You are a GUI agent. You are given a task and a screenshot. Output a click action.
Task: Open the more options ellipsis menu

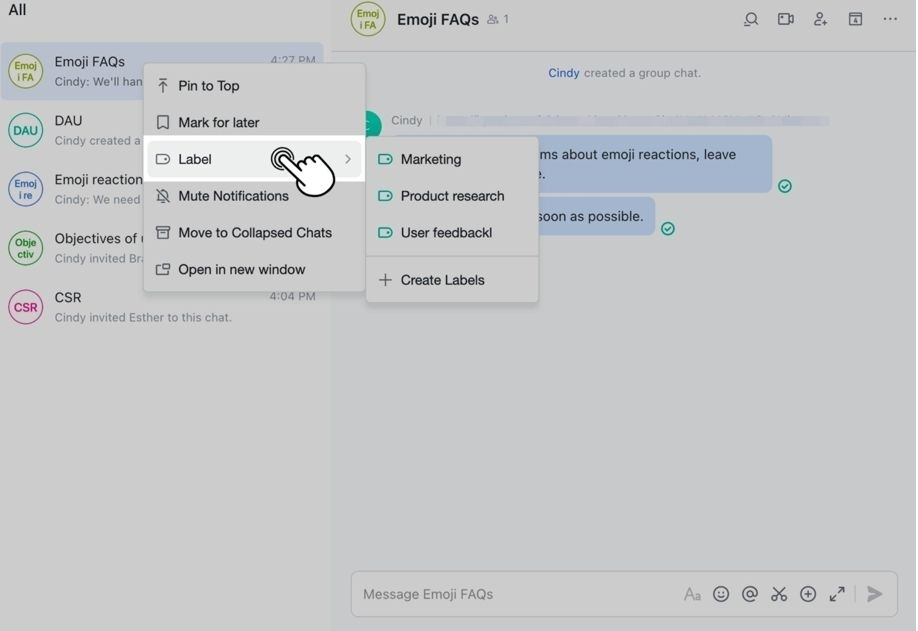point(890,19)
